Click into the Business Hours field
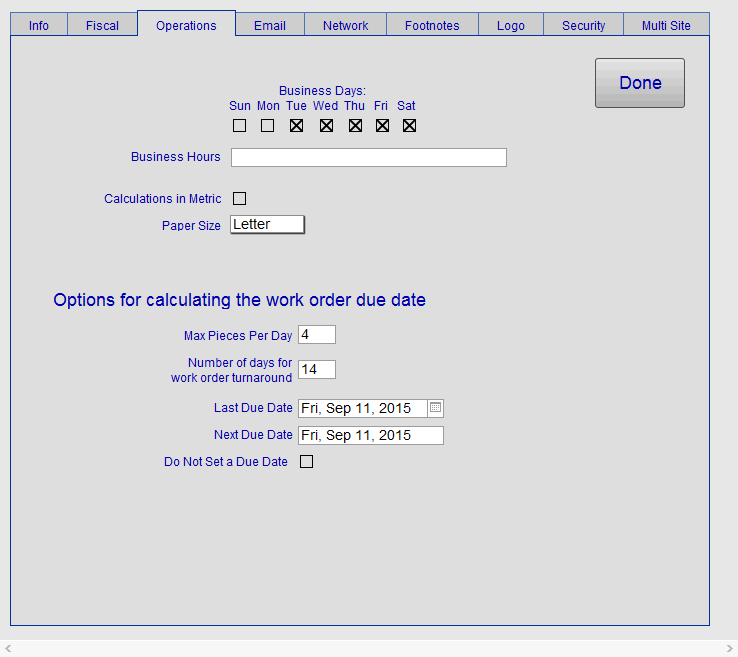The width and height of the screenshot is (738, 657). tap(368, 157)
